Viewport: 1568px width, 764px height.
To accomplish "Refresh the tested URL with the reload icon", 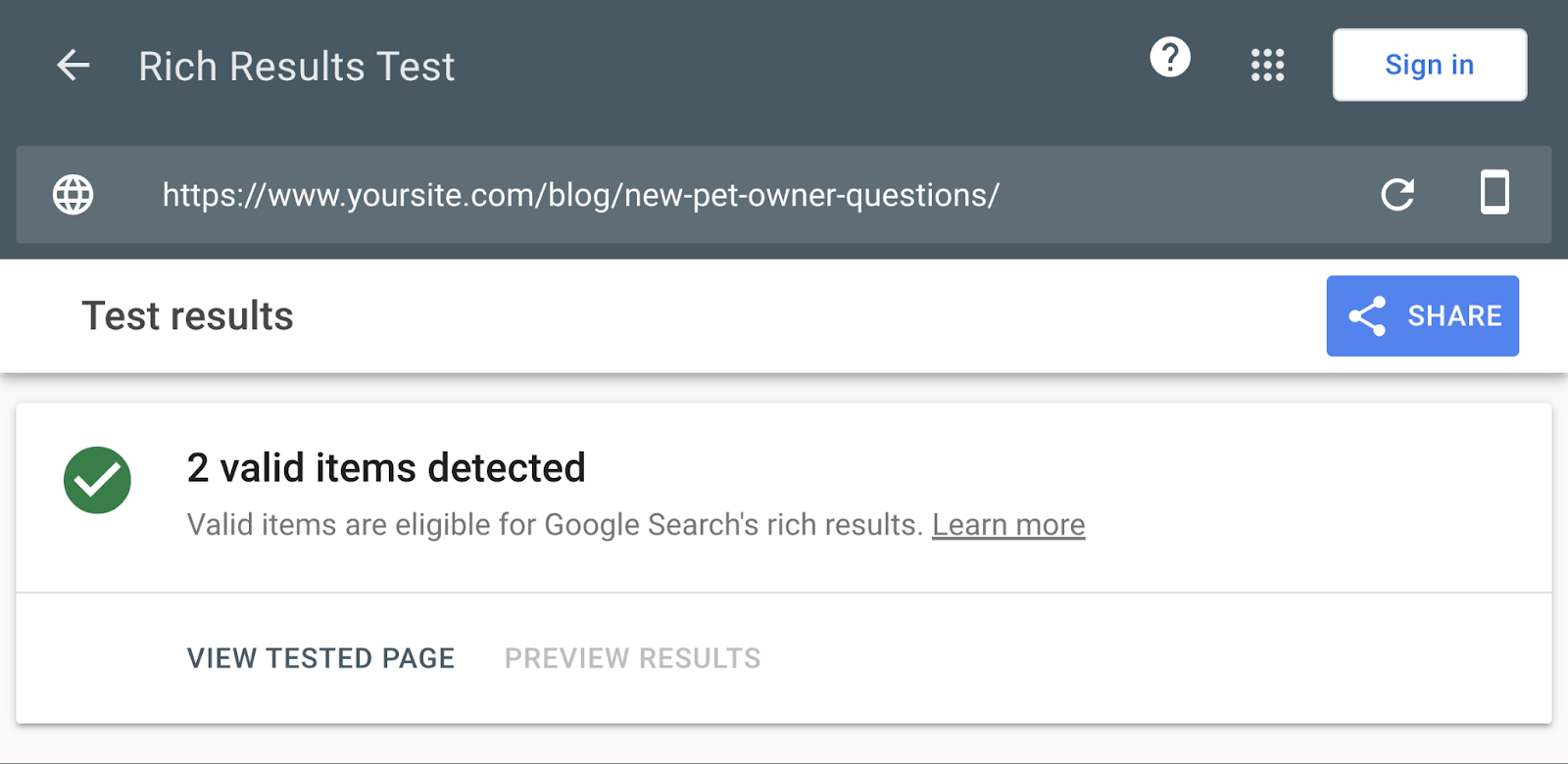I will tap(1398, 195).
